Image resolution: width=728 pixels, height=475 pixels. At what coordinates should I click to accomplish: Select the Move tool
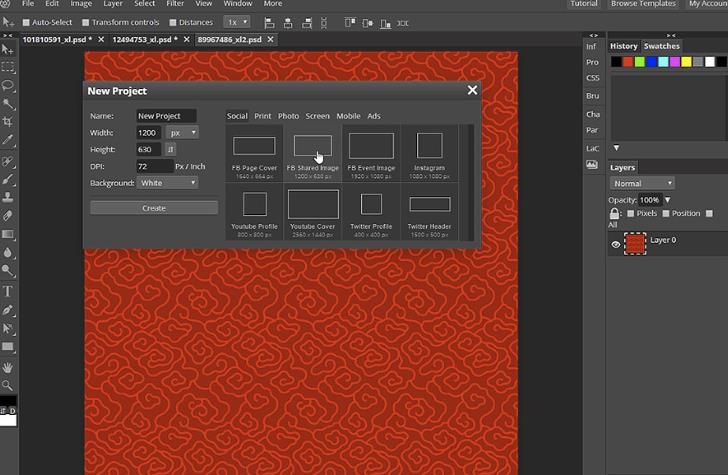pos(8,48)
